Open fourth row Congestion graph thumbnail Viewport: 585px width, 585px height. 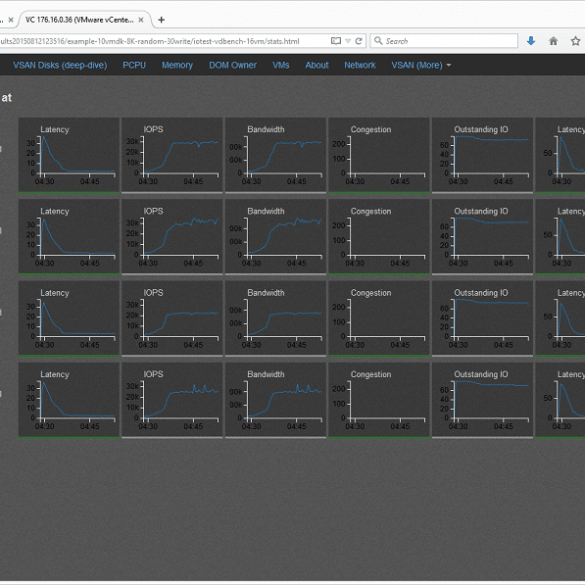point(379,400)
